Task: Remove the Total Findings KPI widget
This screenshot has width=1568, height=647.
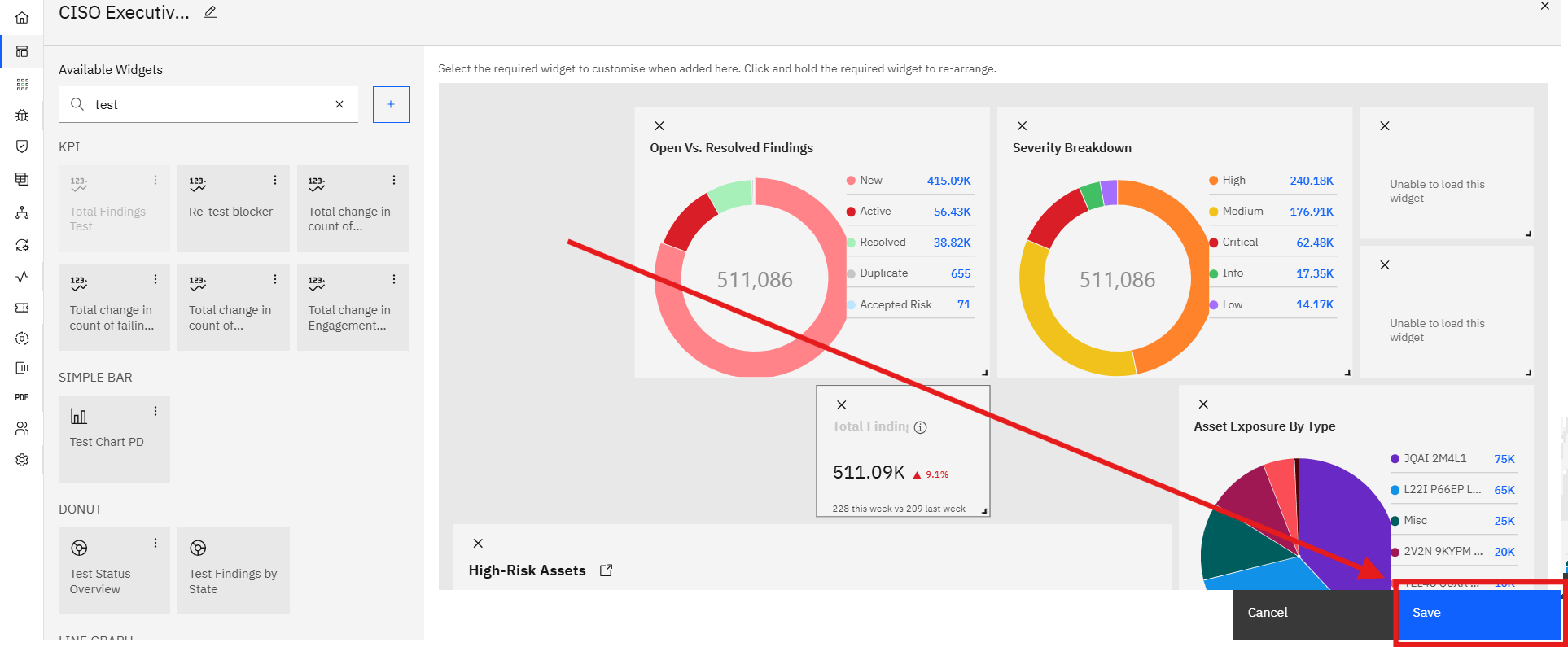Action: [842, 405]
